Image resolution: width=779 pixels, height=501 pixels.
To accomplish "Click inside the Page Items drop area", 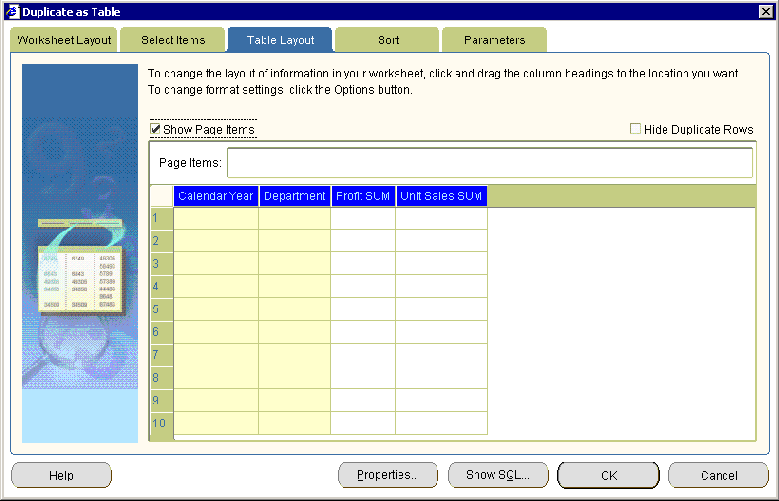I will [489, 163].
